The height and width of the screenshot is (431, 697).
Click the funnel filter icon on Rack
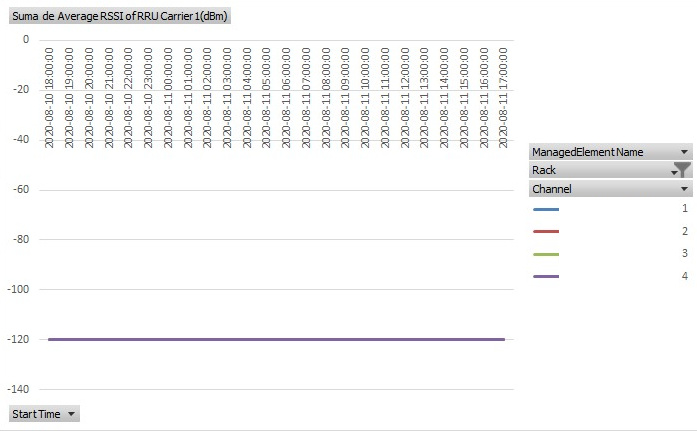683,169
